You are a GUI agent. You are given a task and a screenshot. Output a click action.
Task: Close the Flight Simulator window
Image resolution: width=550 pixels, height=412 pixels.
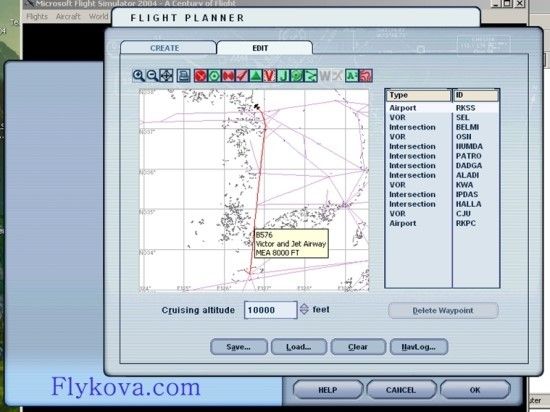coord(520,4)
